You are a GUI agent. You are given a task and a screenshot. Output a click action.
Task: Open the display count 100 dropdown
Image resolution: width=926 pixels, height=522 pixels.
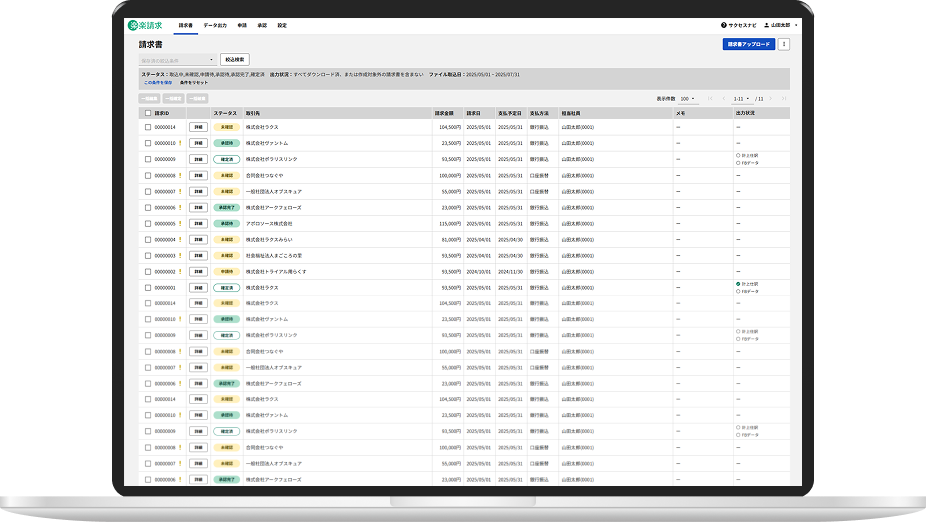point(688,99)
